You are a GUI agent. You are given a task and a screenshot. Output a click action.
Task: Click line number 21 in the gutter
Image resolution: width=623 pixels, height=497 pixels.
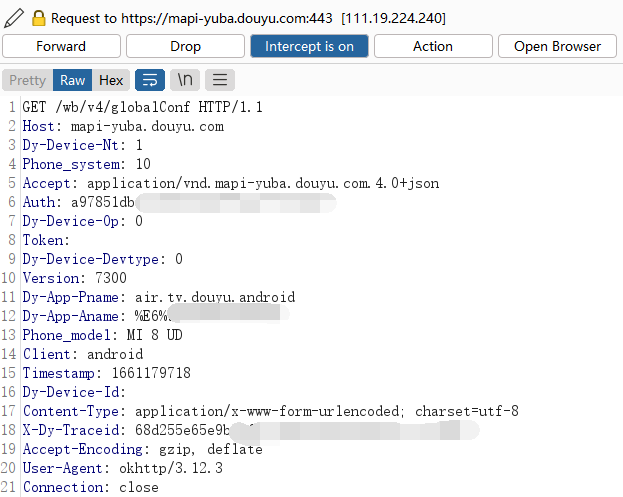pyautogui.click(x=8, y=487)
